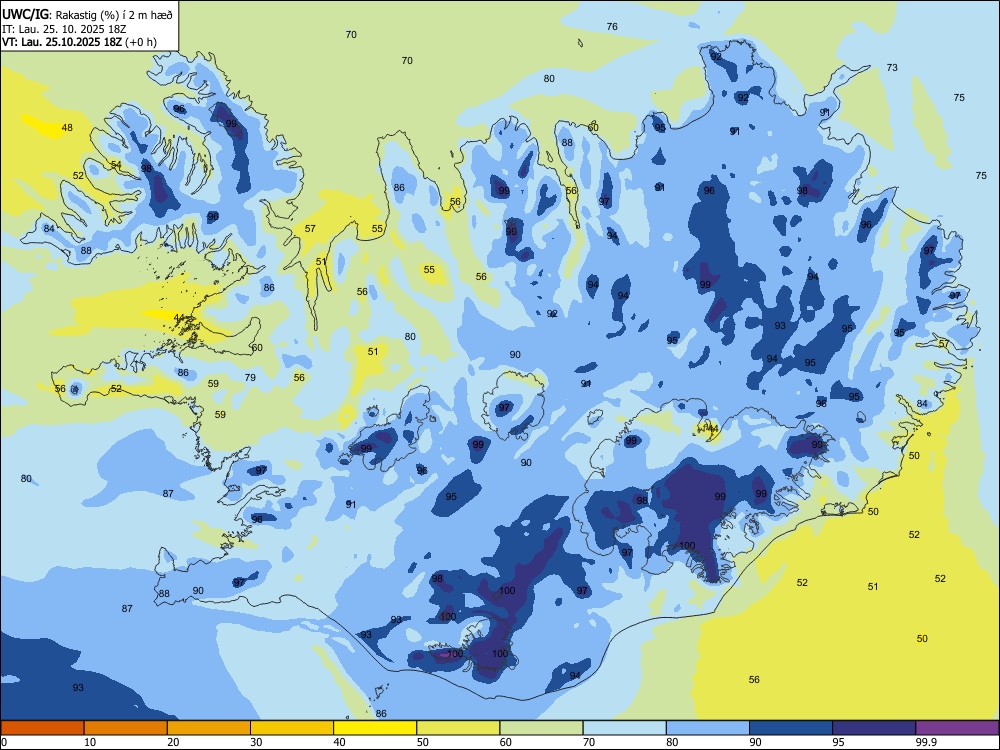Select the legend scale label "40"
The image size is (1000, 750).
tap(339, 742)
